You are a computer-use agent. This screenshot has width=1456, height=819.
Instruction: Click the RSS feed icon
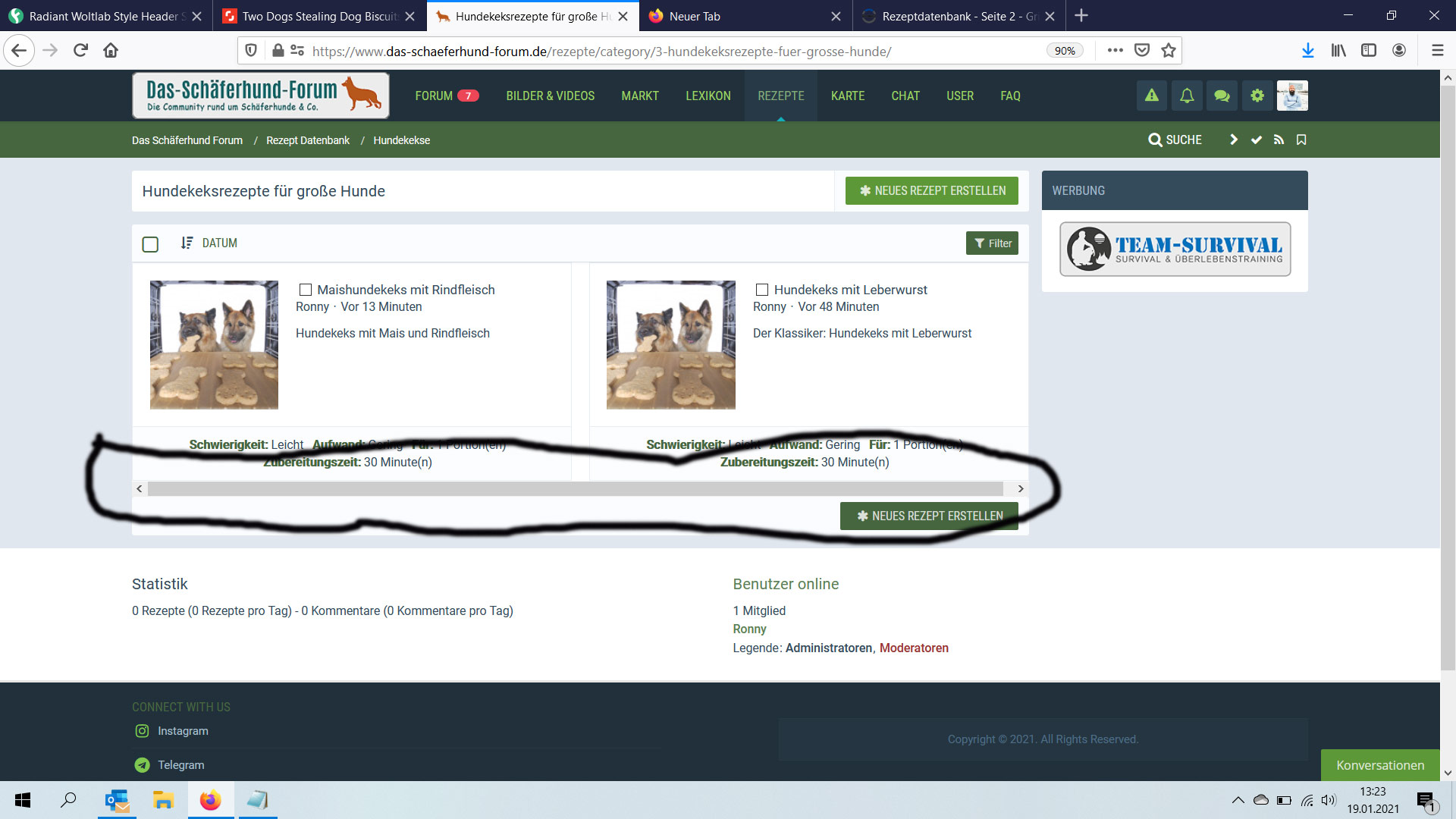click(1279, 140)
